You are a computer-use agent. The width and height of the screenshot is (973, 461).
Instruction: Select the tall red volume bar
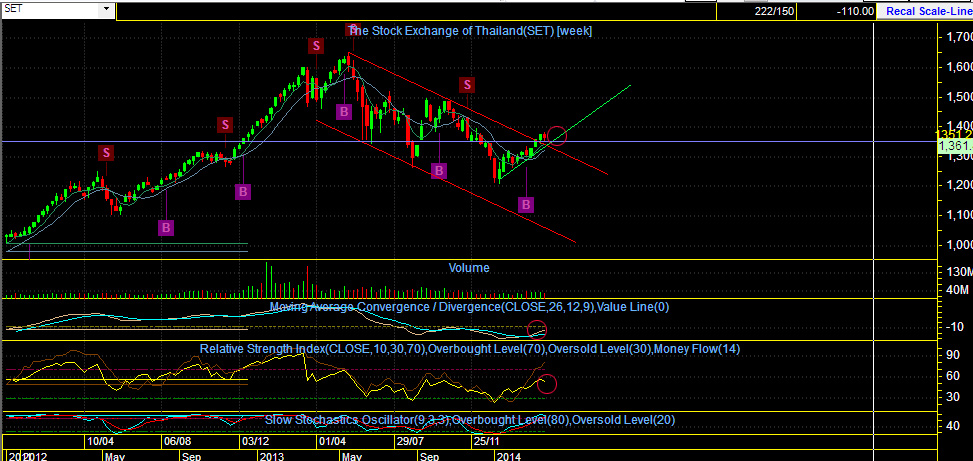click(x=307, y=282)
